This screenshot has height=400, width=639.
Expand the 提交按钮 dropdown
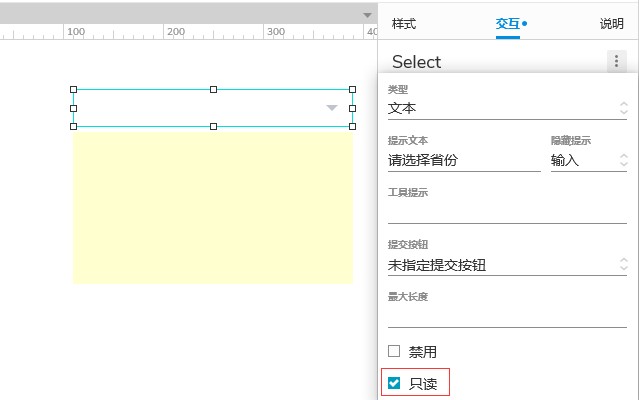point(507,265)
